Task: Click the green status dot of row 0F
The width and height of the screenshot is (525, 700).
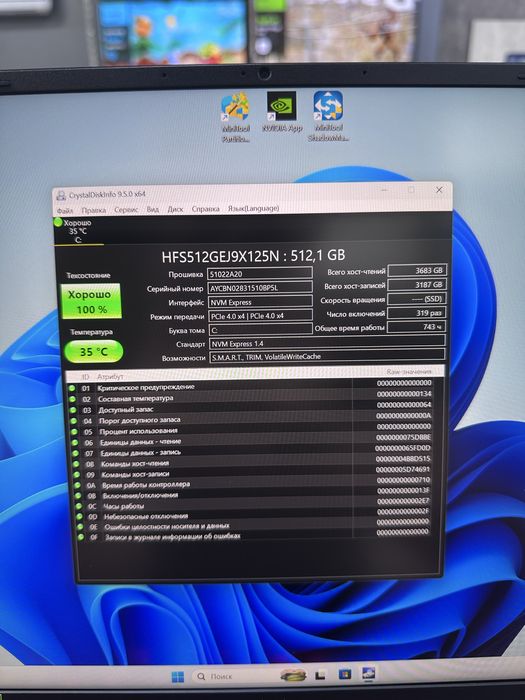Action: pyautogui.click(x=81, y=537)
